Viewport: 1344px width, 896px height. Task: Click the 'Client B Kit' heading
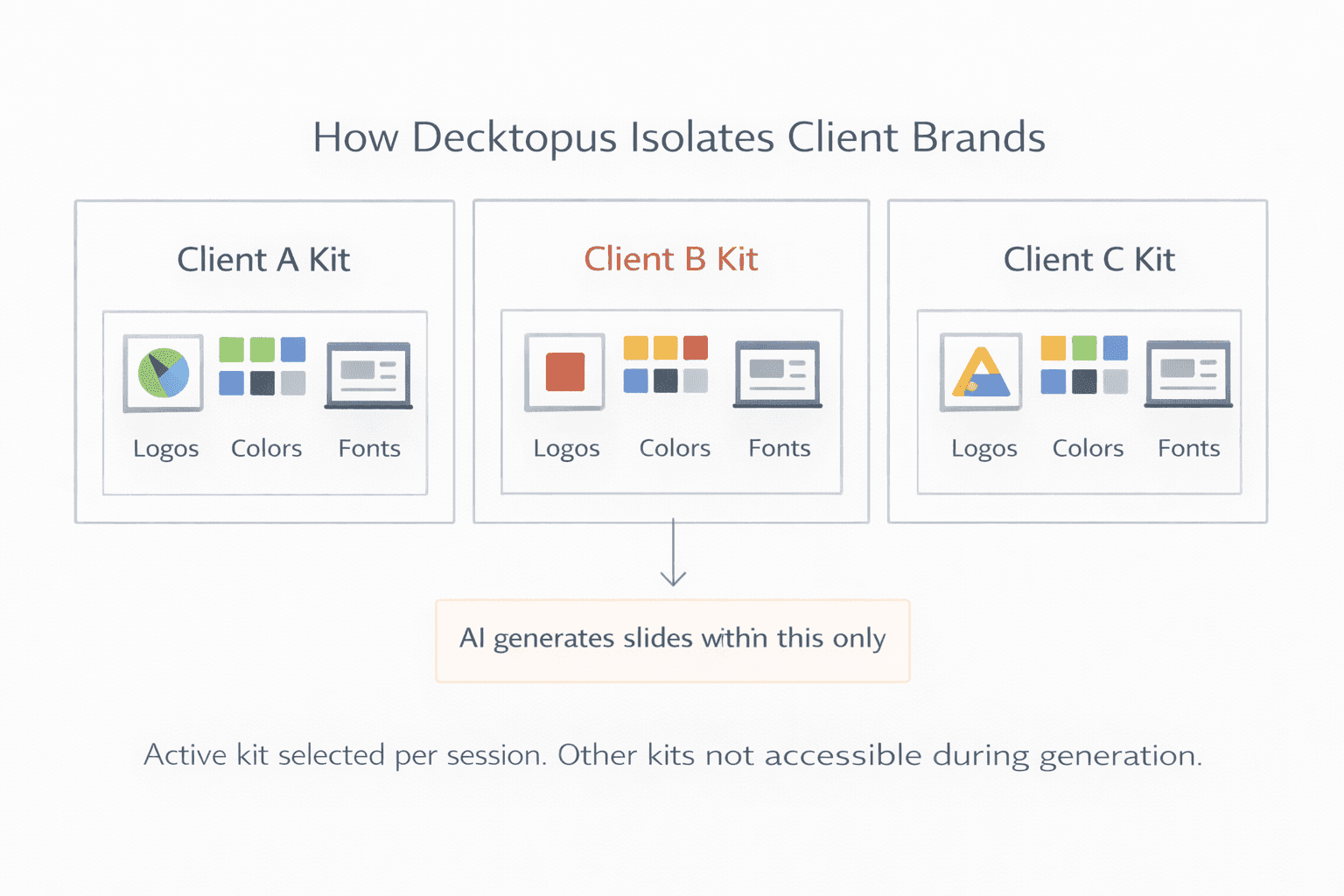671,259
